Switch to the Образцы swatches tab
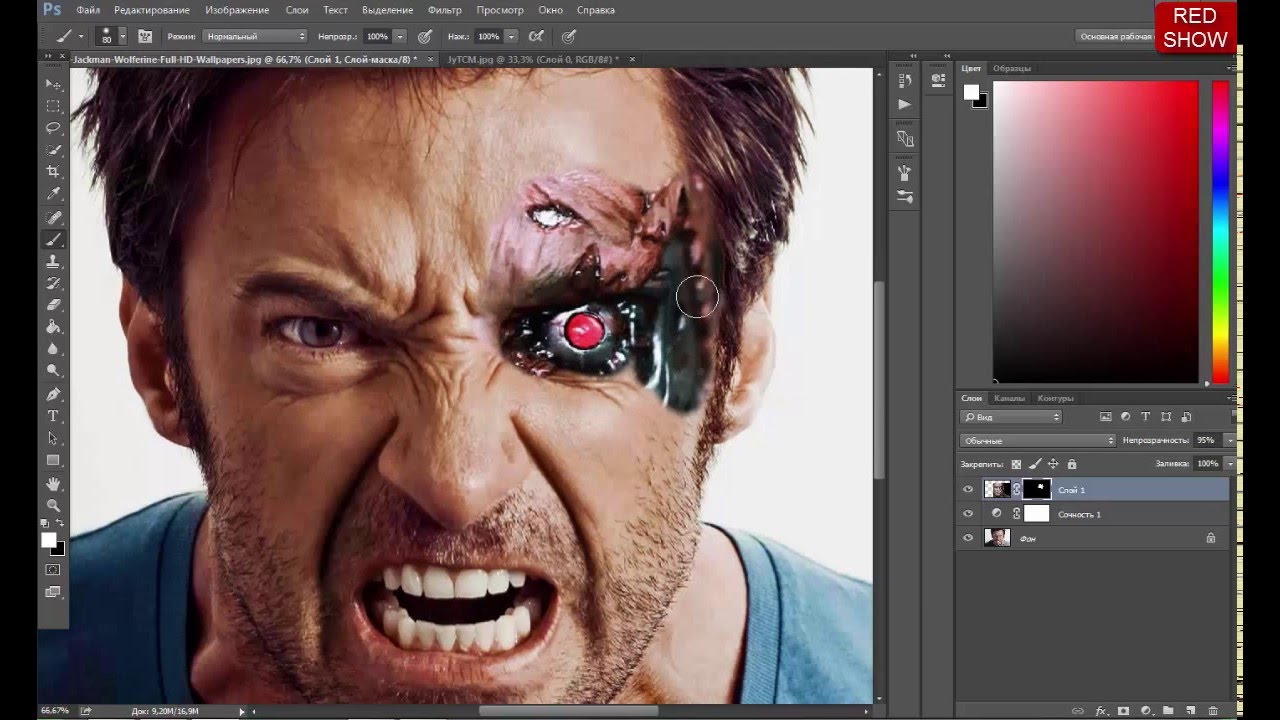1280x720 pixels. 1012,68
